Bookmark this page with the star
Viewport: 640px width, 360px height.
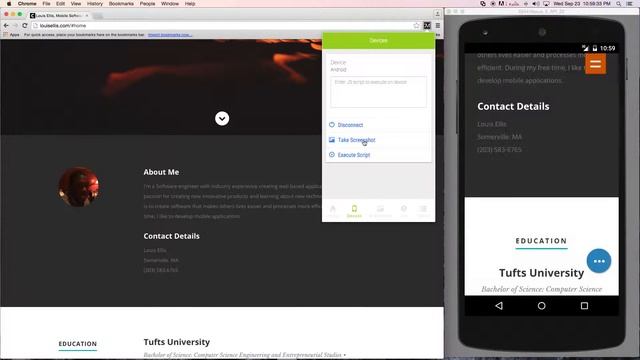[x=416, y=25]
